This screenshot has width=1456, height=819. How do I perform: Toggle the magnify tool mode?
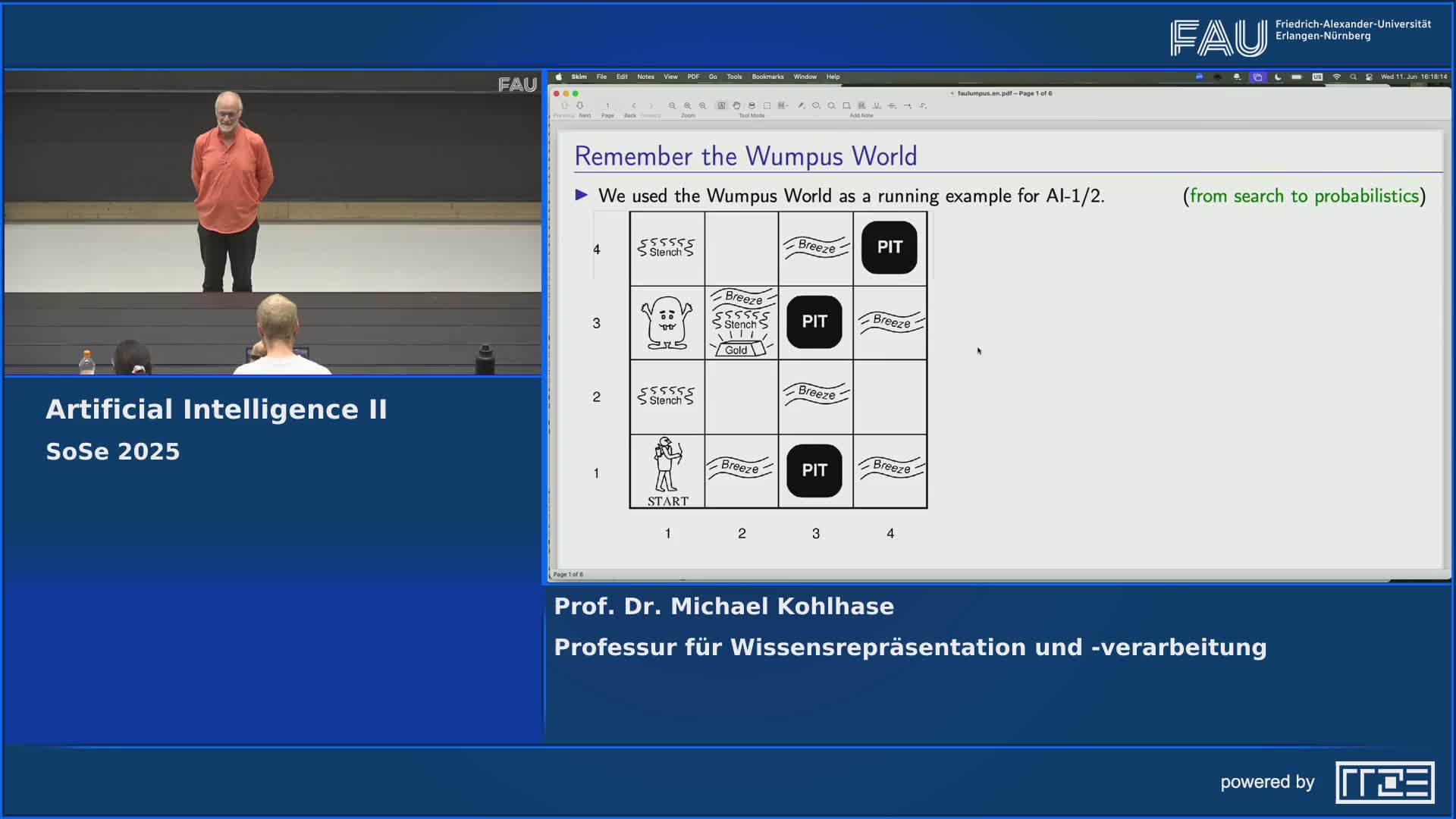752,105
